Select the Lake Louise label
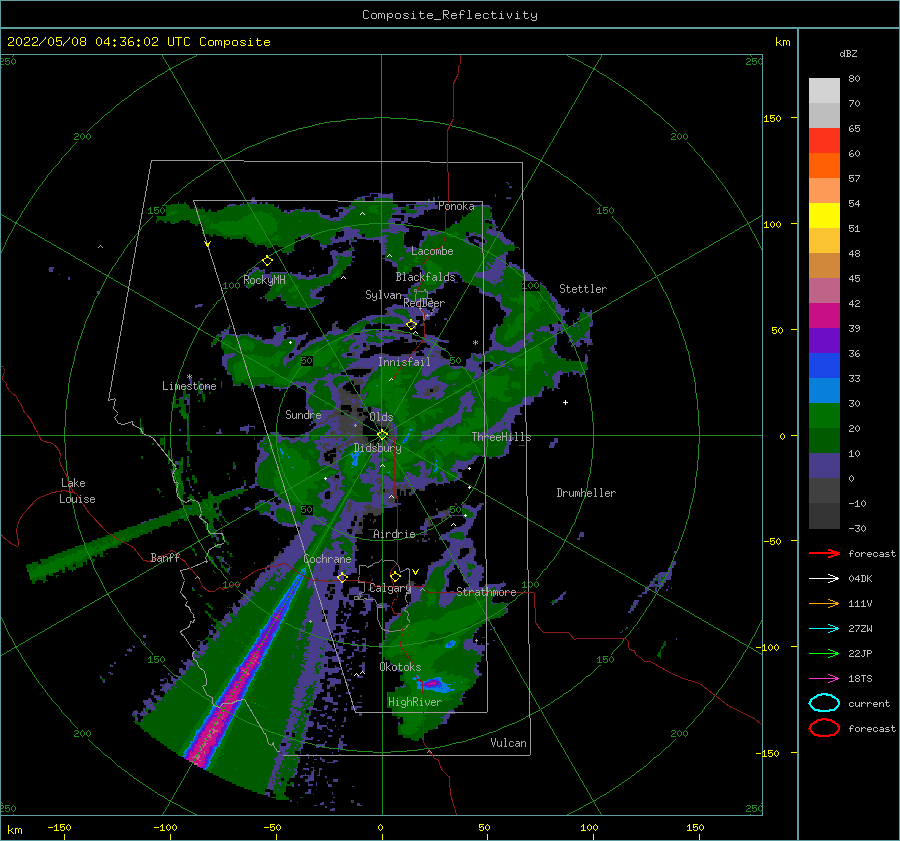The image size is (900, 841). 77,491
